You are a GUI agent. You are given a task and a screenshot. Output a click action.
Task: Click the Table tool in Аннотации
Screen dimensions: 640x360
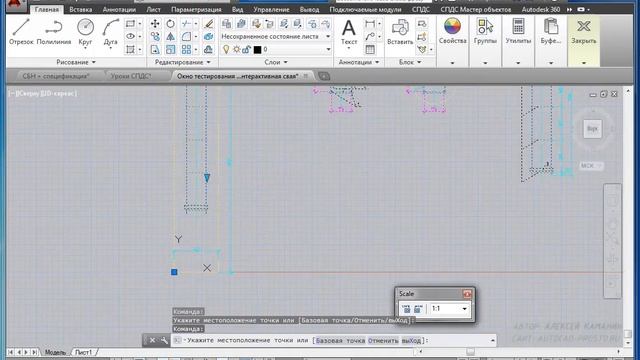pyautogui.click(x=370, y=50)
